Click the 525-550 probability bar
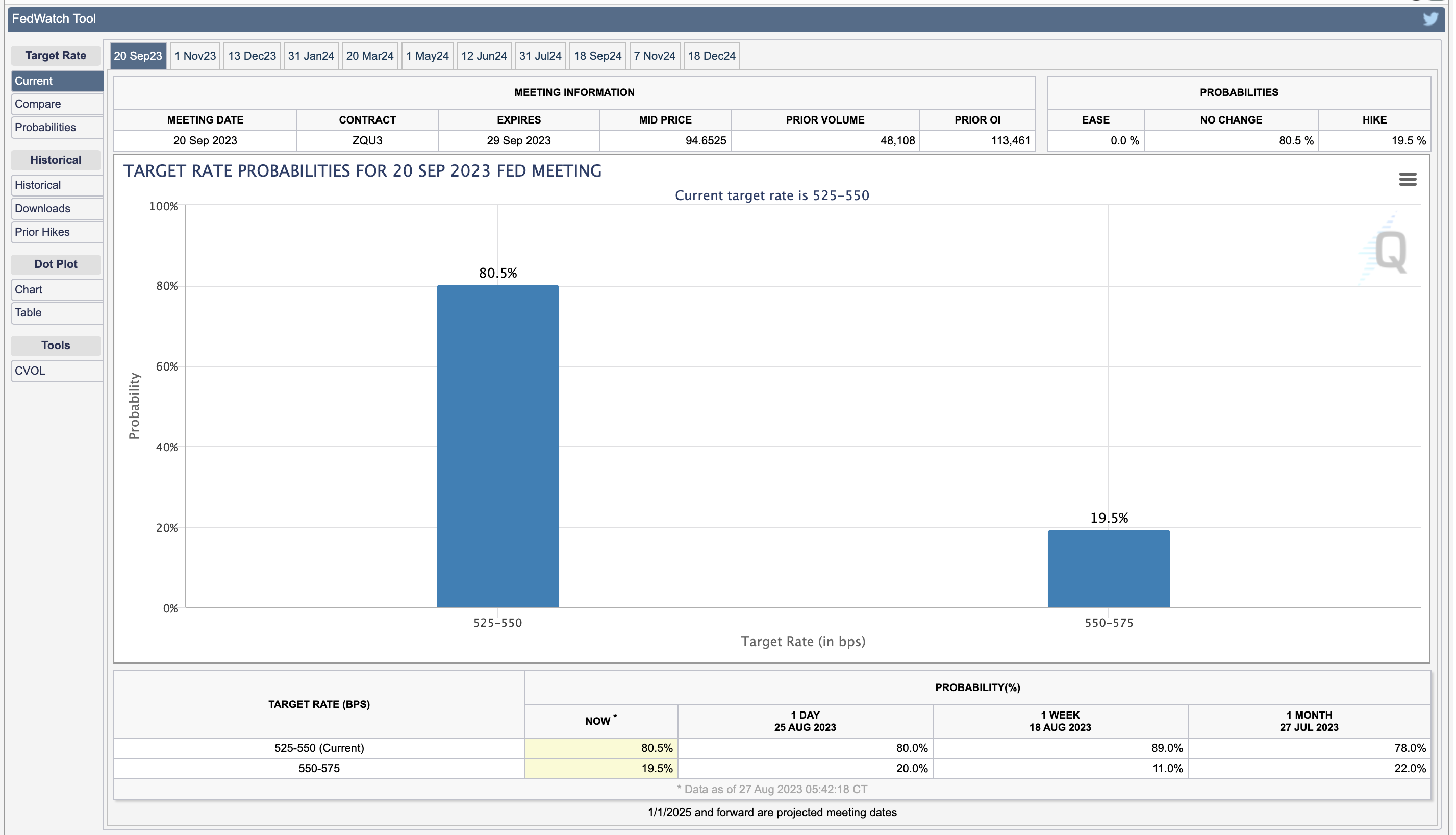The width and height of the screenshot is (1456, 835). [x=497, y=446]
